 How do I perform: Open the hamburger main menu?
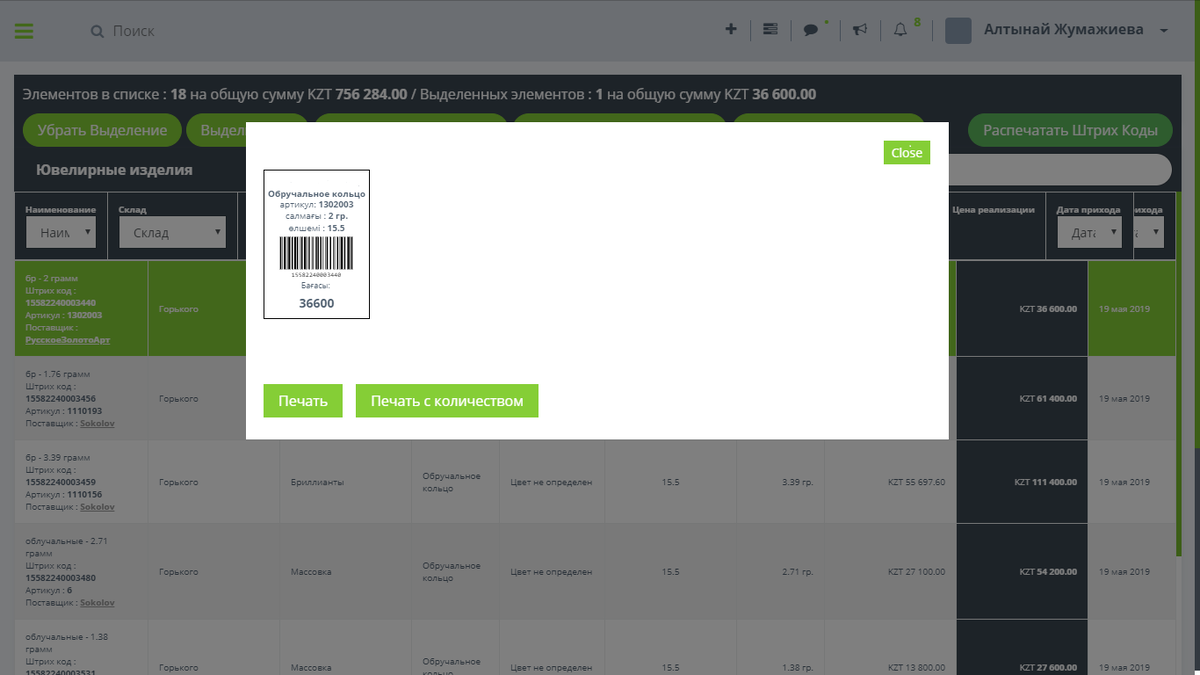[24, 31]
